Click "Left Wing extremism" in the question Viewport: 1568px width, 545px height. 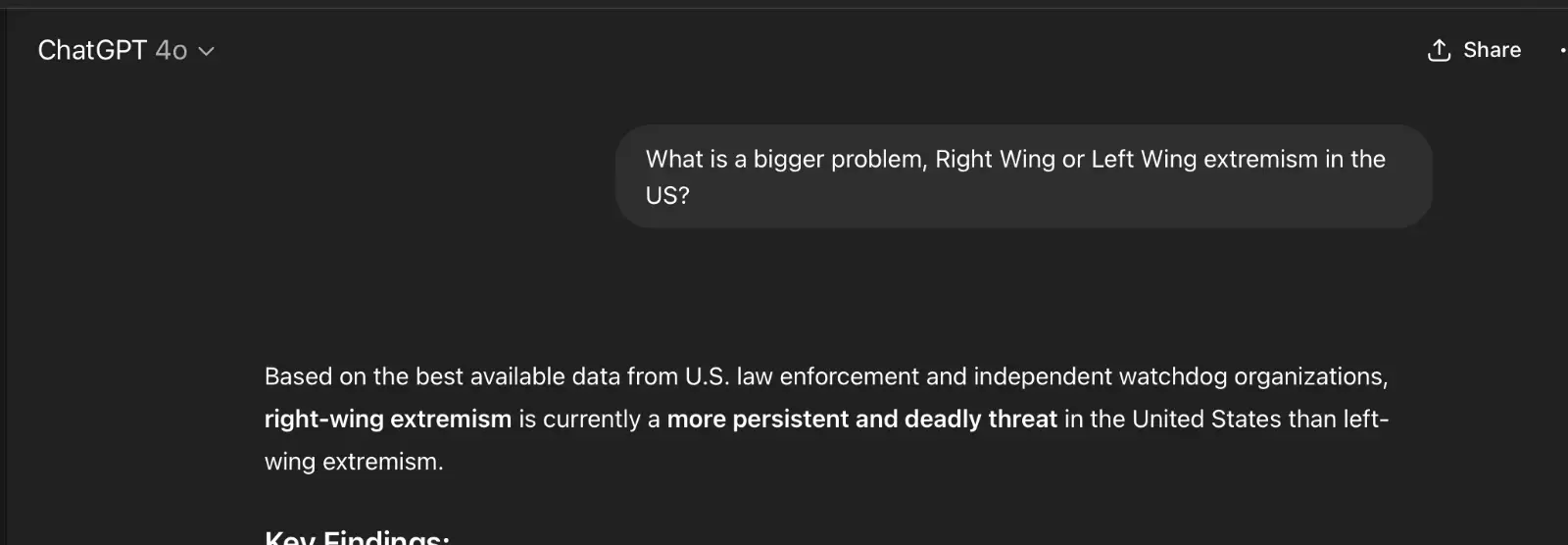tap(1204, 159)
